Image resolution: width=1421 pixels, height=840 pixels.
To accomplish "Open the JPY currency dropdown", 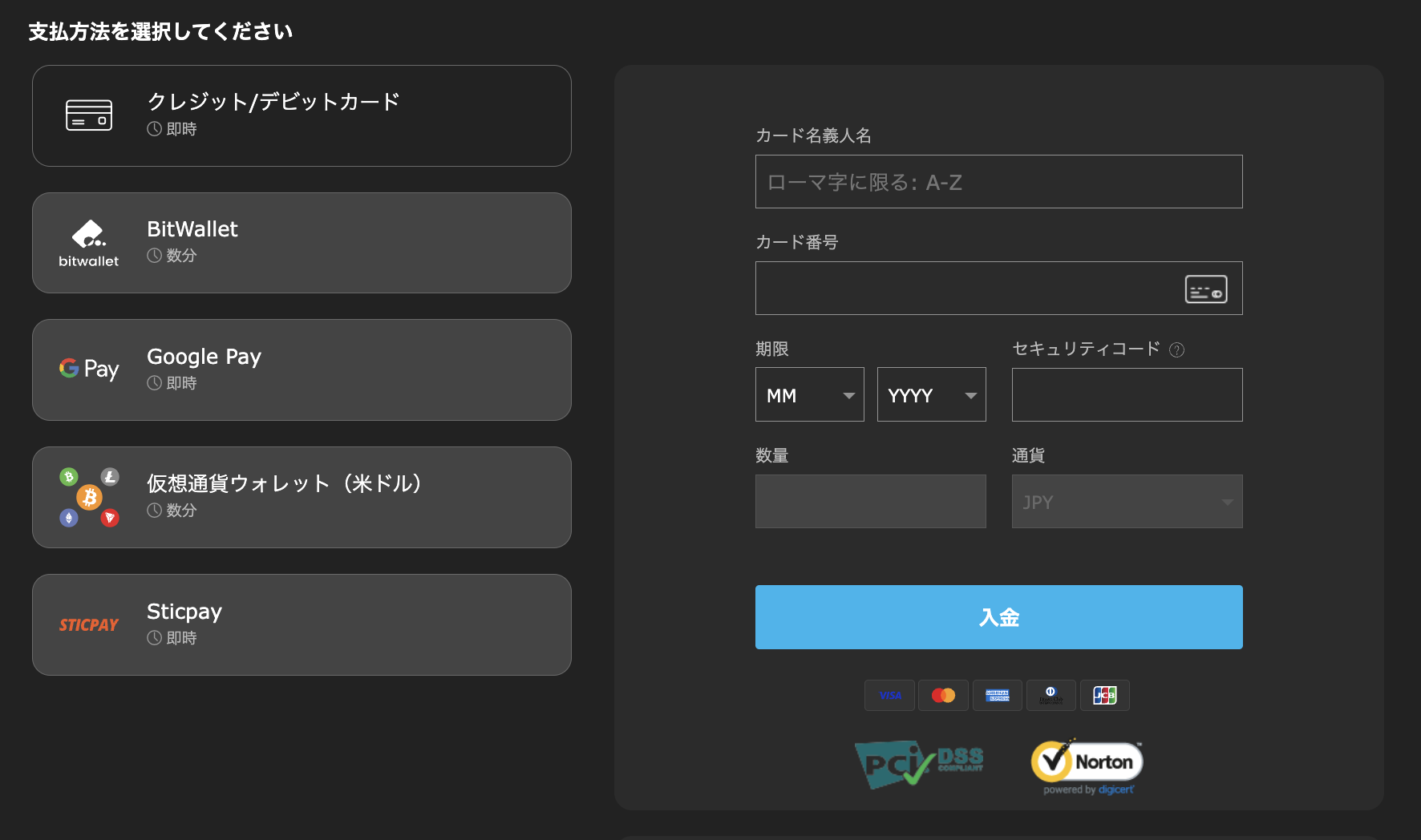I will pyautogui.click(x=1127, y=502).
